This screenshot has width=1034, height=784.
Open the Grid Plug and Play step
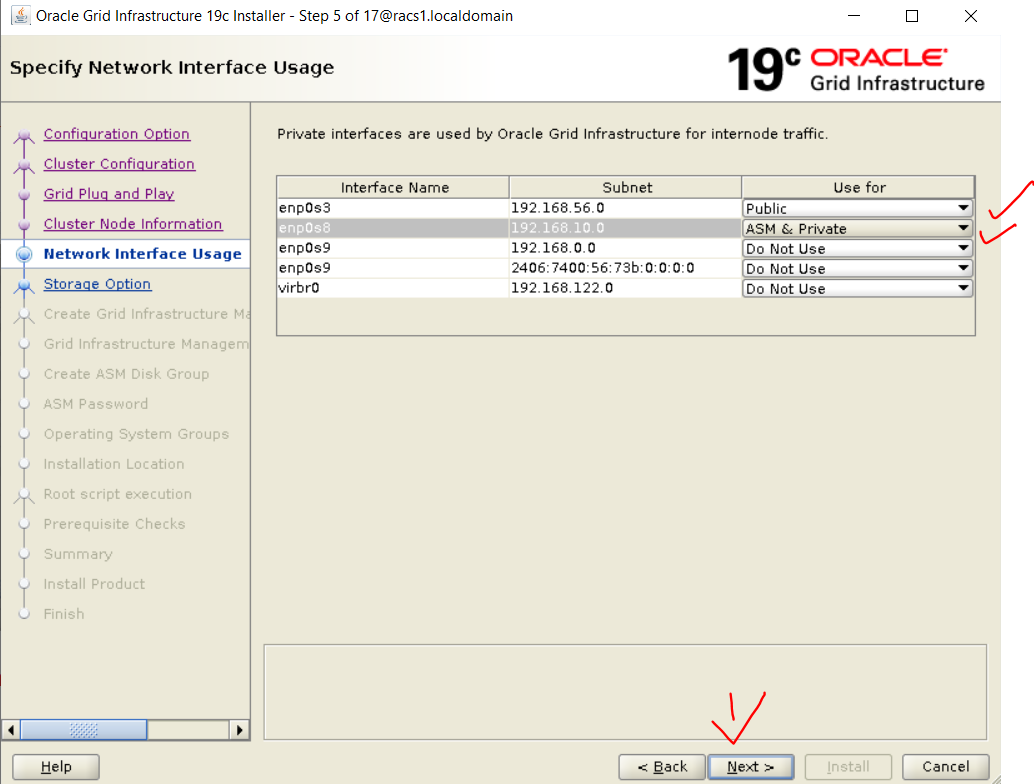point(109,194)
